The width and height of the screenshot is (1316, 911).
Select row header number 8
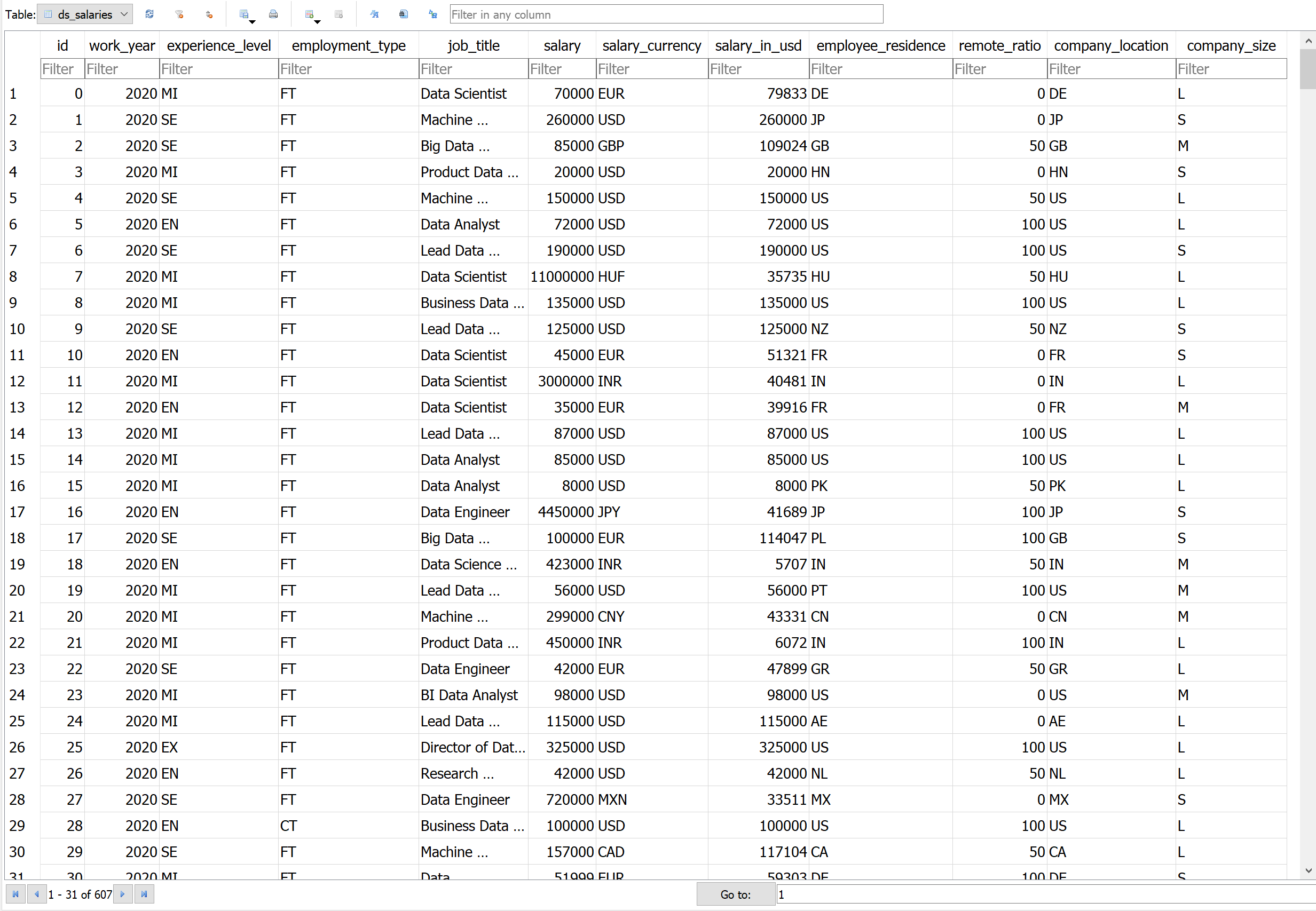coord(22,277)
